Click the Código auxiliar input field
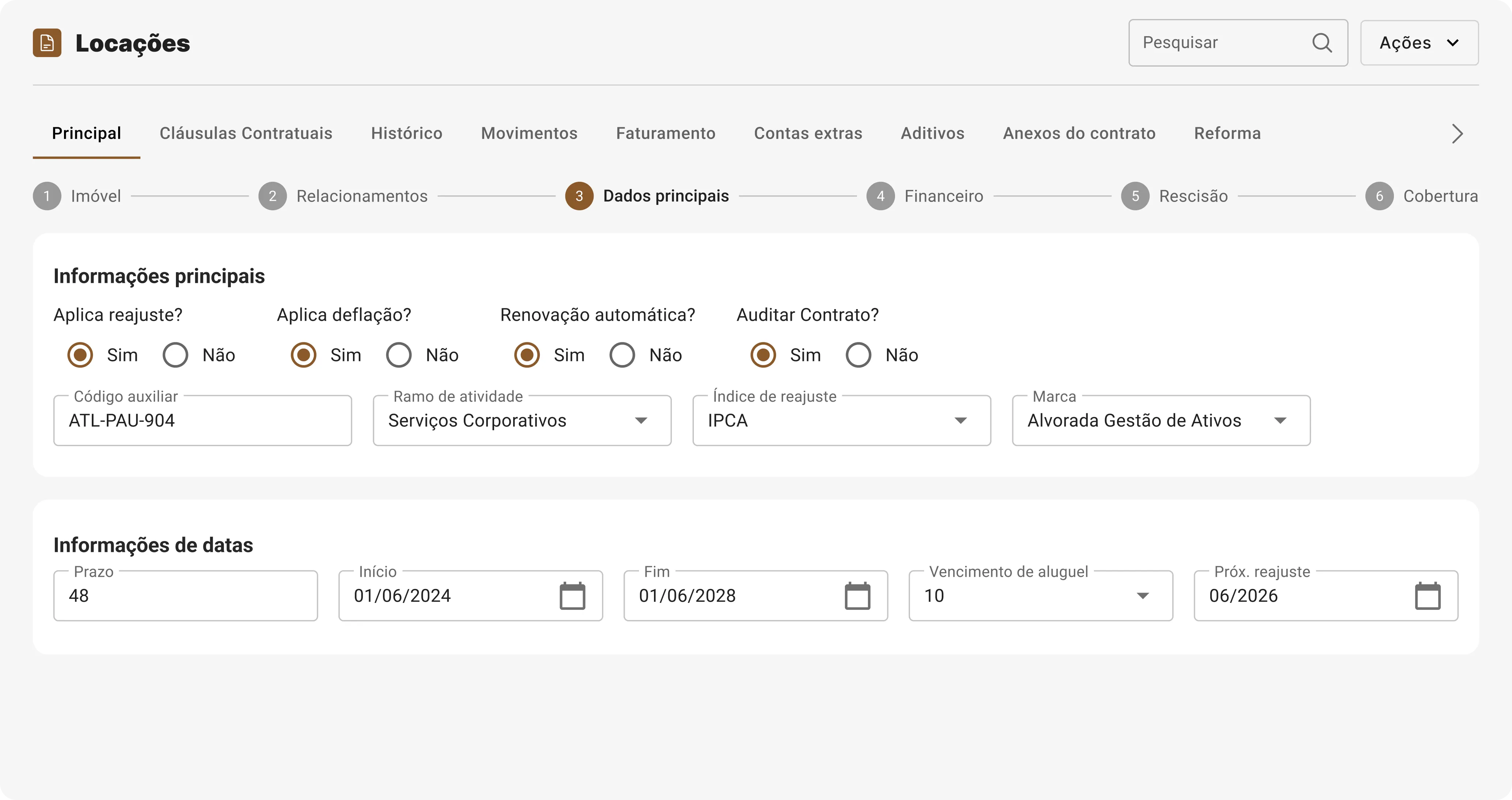 pos(203,420)
